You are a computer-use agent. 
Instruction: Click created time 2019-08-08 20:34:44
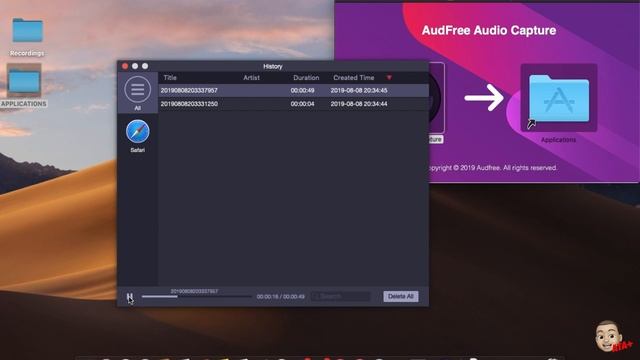(x=359, y=104)
